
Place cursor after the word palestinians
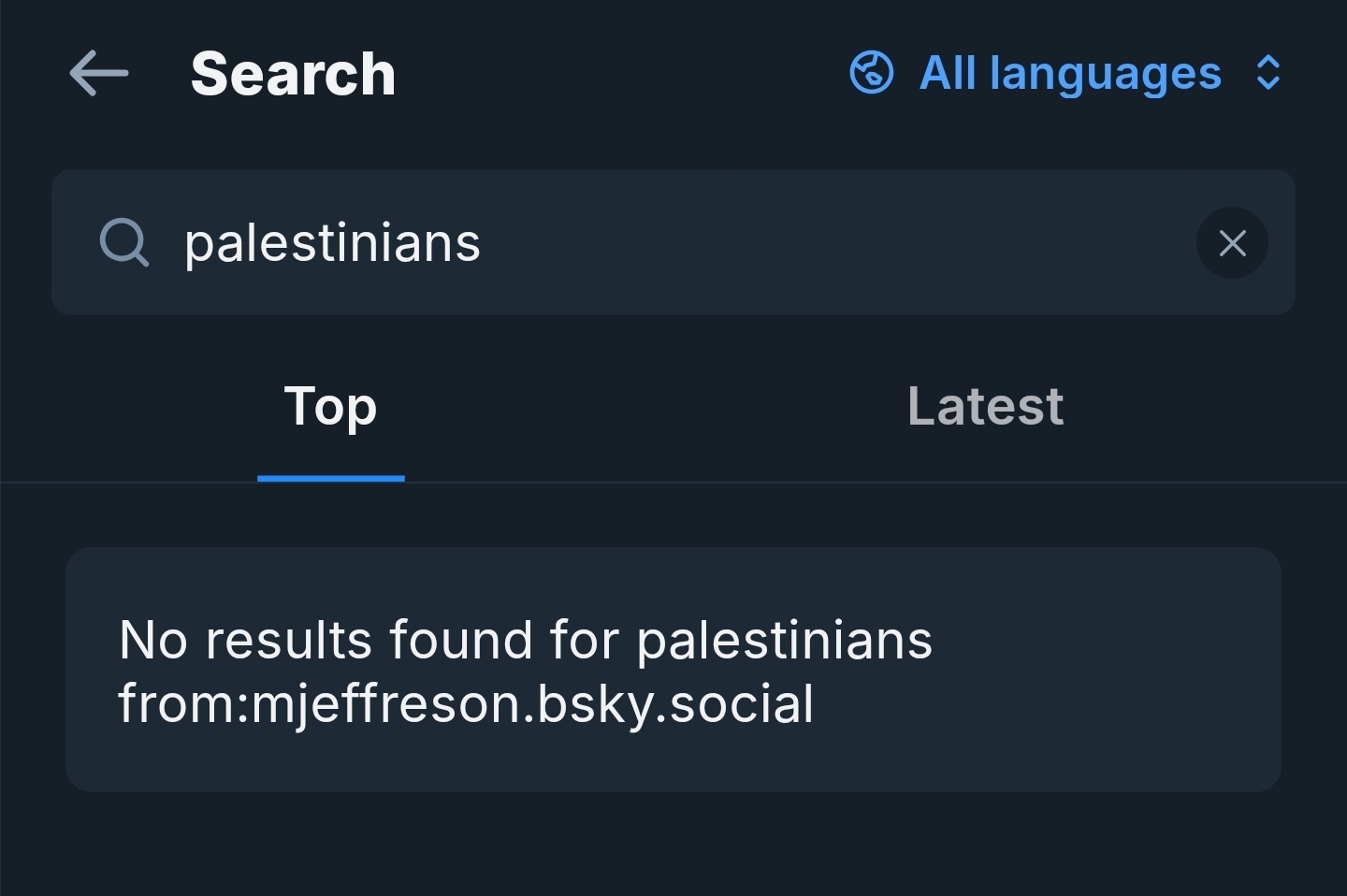coord(484,243)
